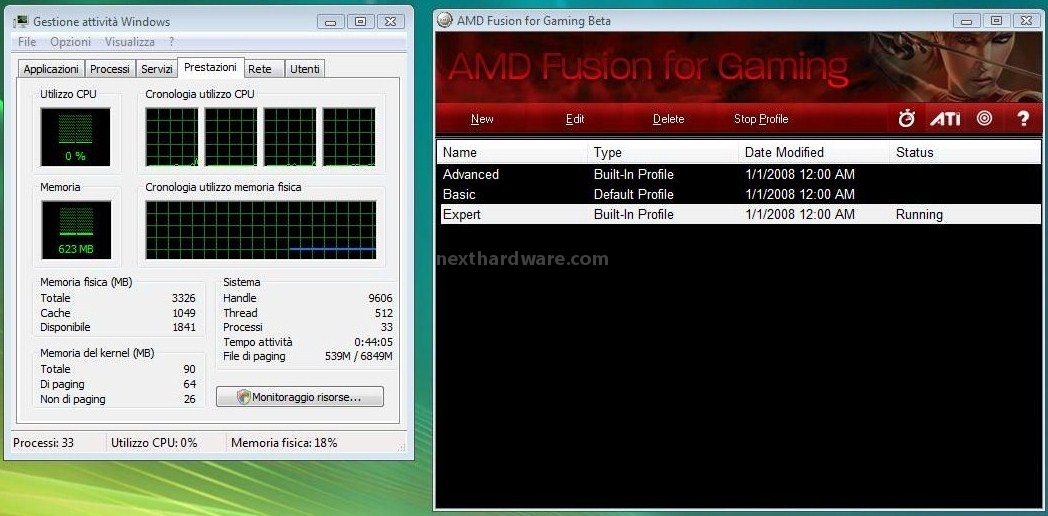This screenshot has width=1048, height=516.
Task: Open help via question mark icon
Action: pos(1023,119)
